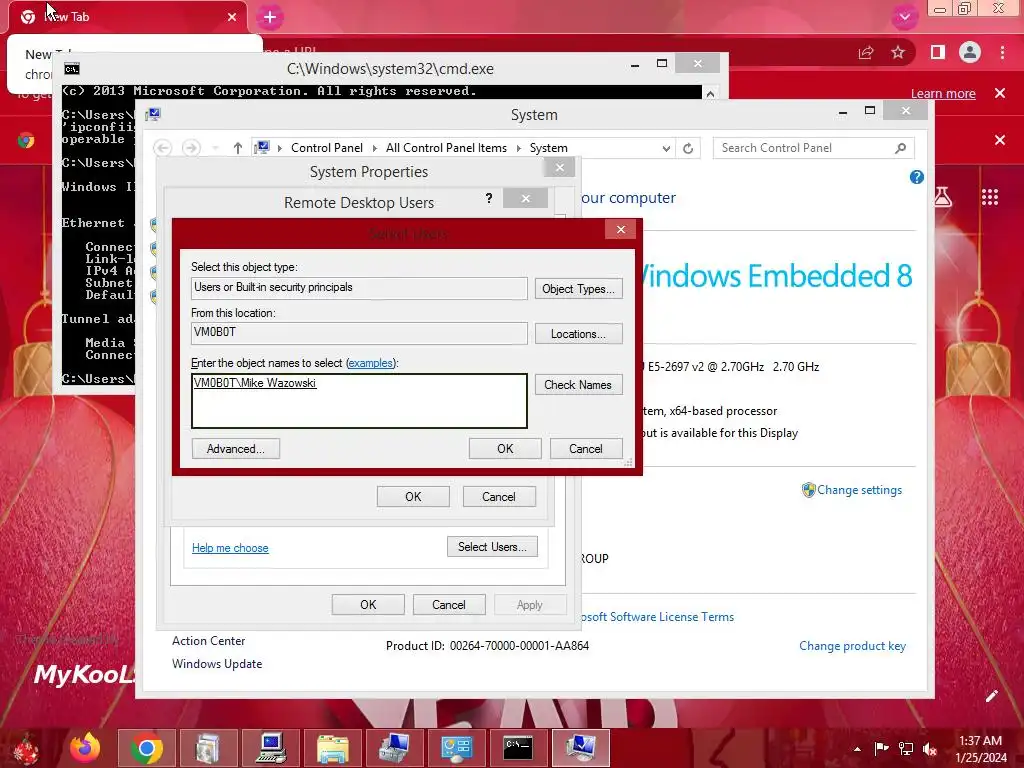Image resolution: width=1024 pixels, height=768 pixels.
Task: Open Google apps grid icon
Action: 990,197
